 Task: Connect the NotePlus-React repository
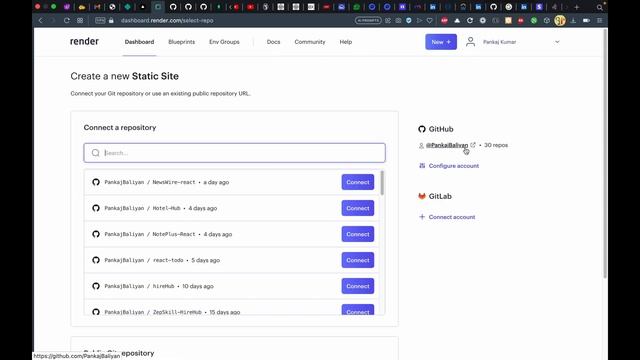tap(358, 234)
